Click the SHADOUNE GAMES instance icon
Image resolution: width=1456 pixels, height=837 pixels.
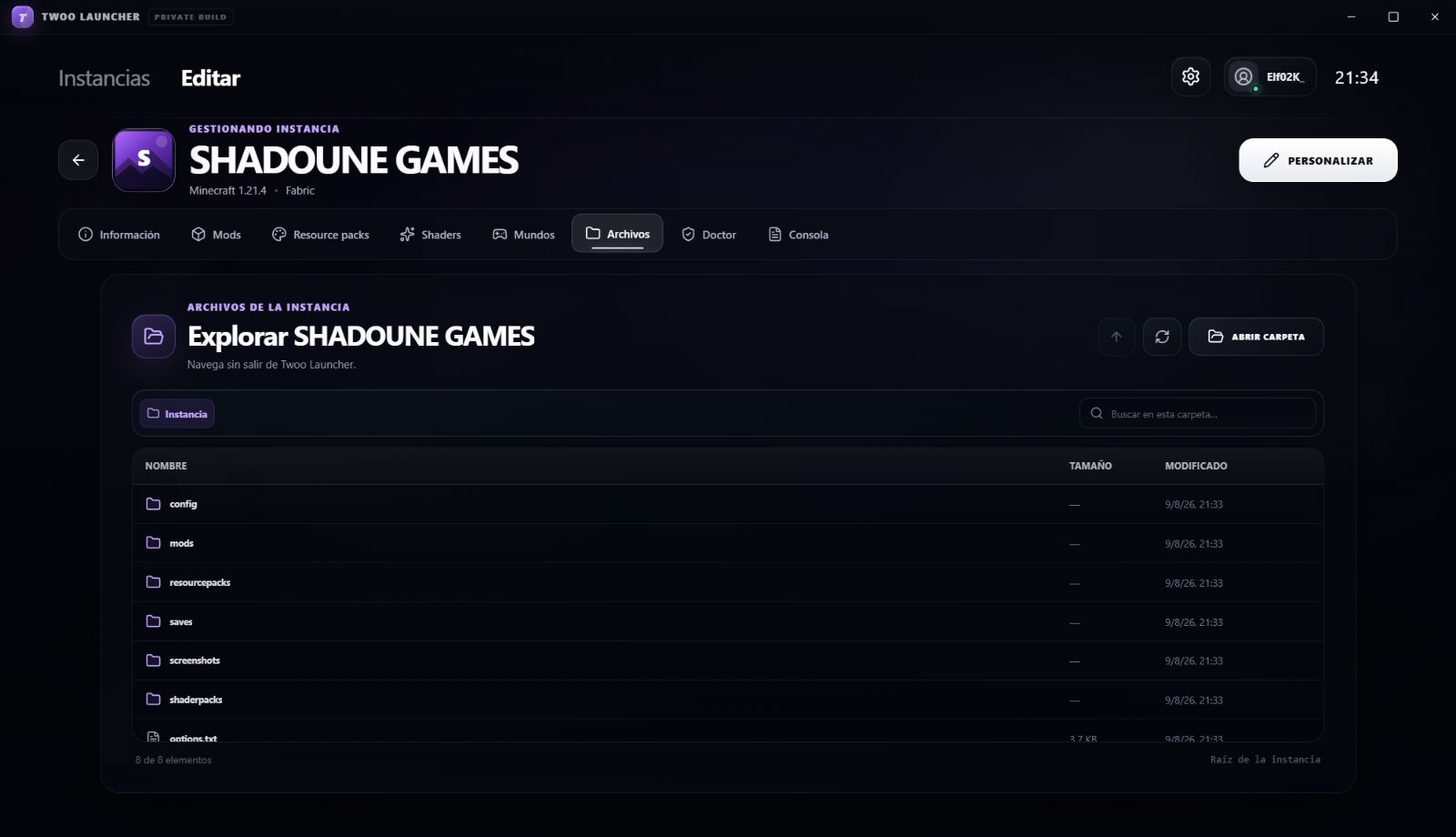pyautogui.click(x=144, y=160)
